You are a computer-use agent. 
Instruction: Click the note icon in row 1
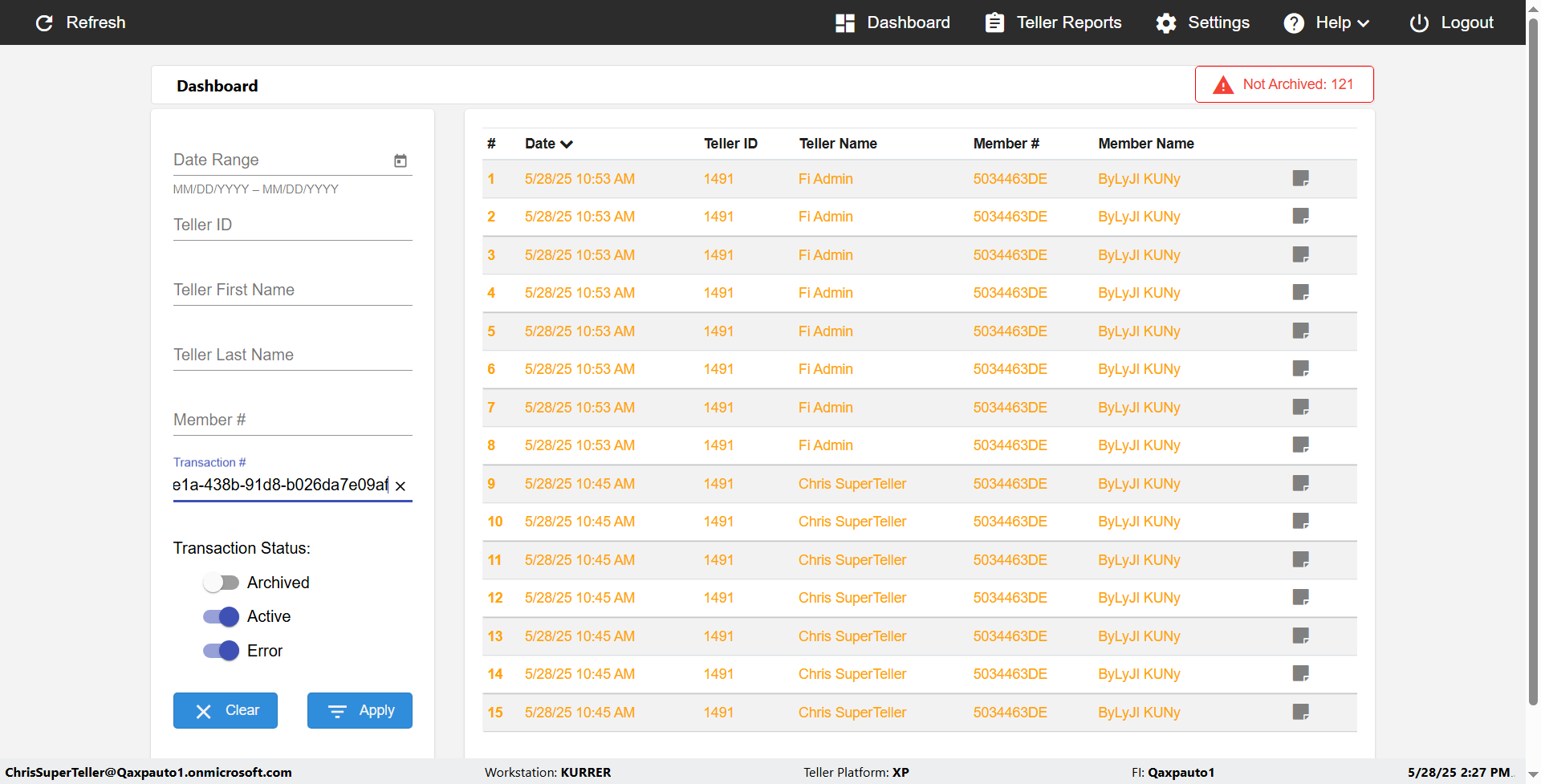(x=1300, y=178)
